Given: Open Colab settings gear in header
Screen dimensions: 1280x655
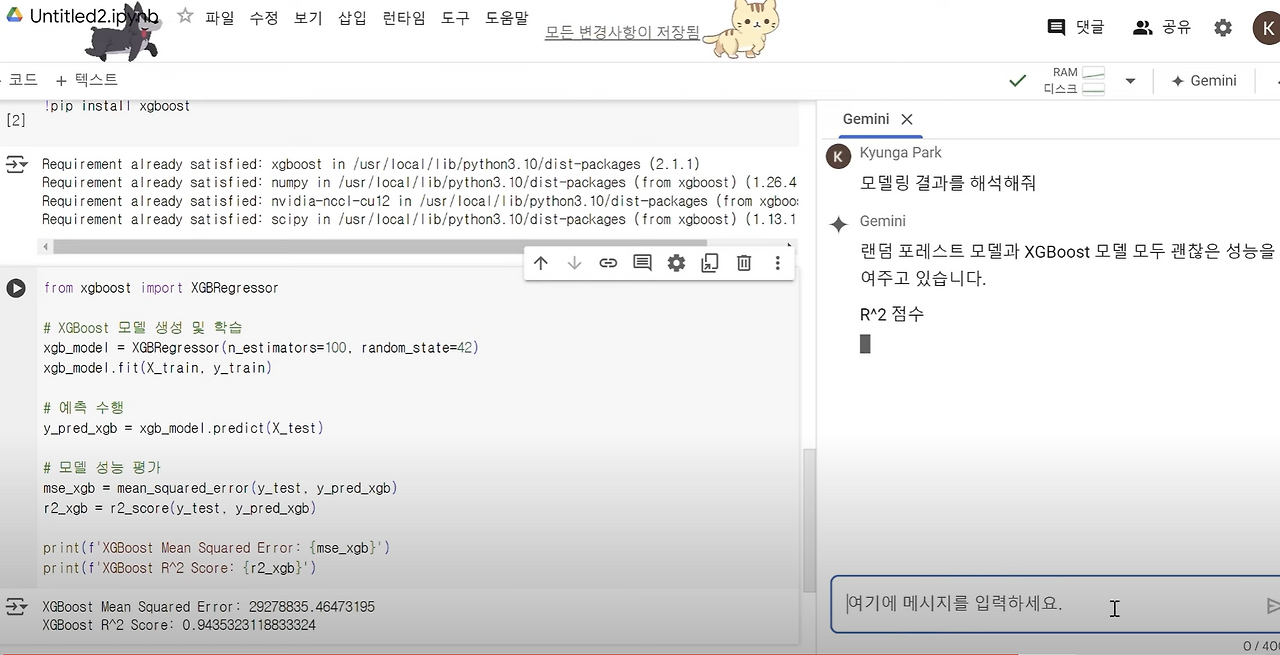Looking at the screenshot, I should [1222, 27].
